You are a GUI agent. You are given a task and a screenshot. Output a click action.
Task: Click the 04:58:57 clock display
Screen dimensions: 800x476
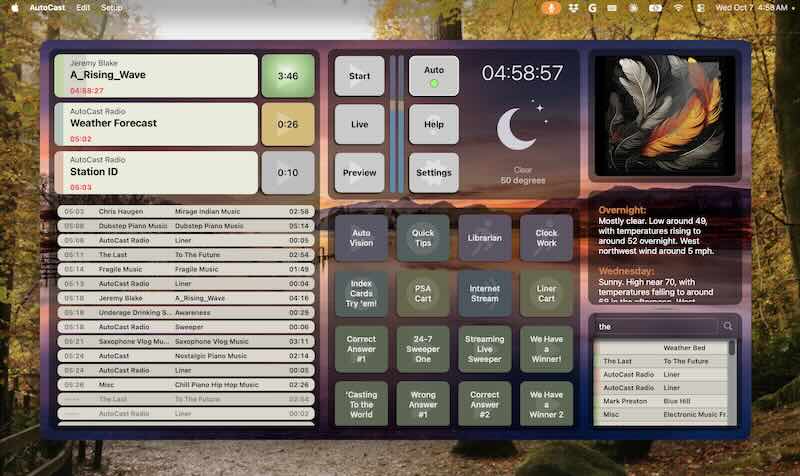tap(522, 73)
